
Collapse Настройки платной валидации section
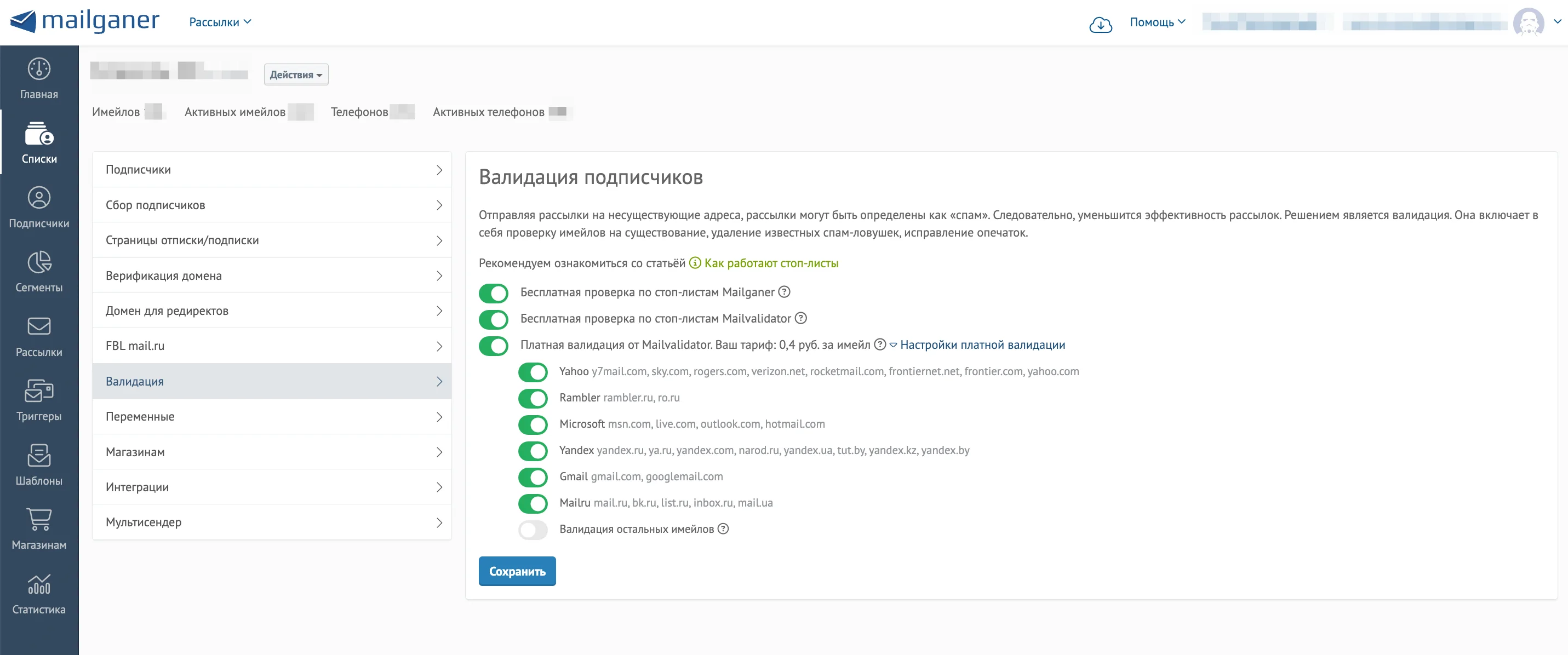[977, 344]
